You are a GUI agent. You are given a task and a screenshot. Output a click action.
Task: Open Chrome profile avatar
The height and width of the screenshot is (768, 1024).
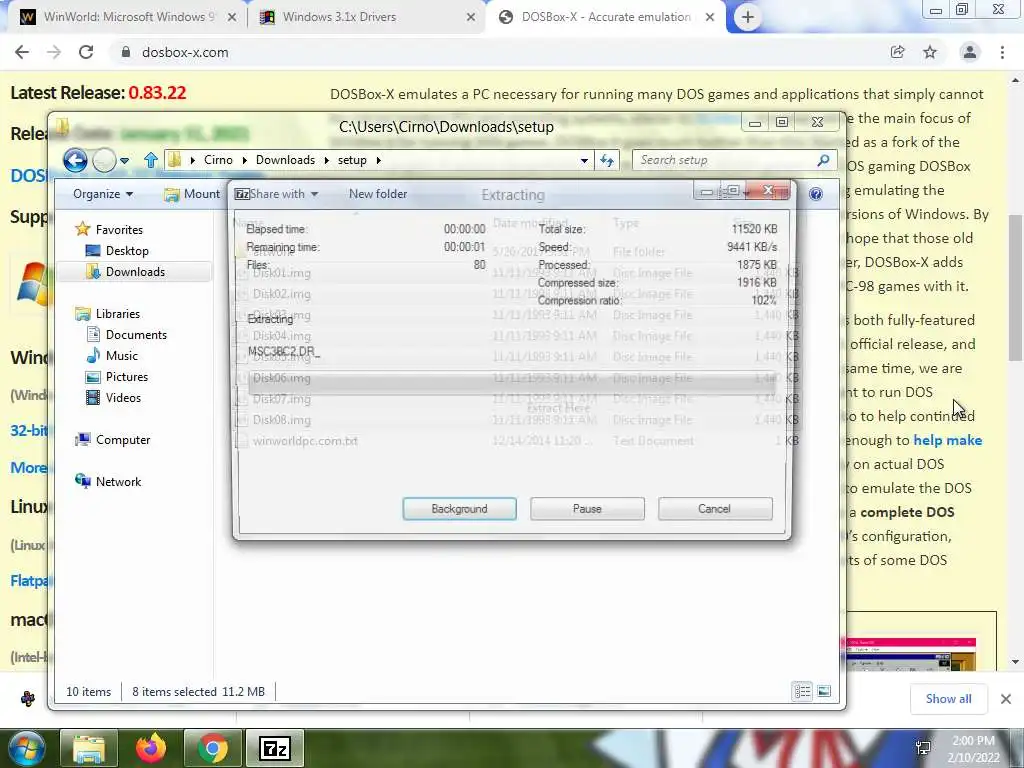click(970, 52)
